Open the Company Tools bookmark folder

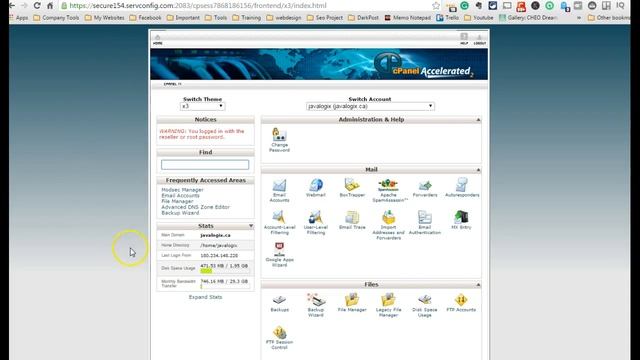[57, 18]
